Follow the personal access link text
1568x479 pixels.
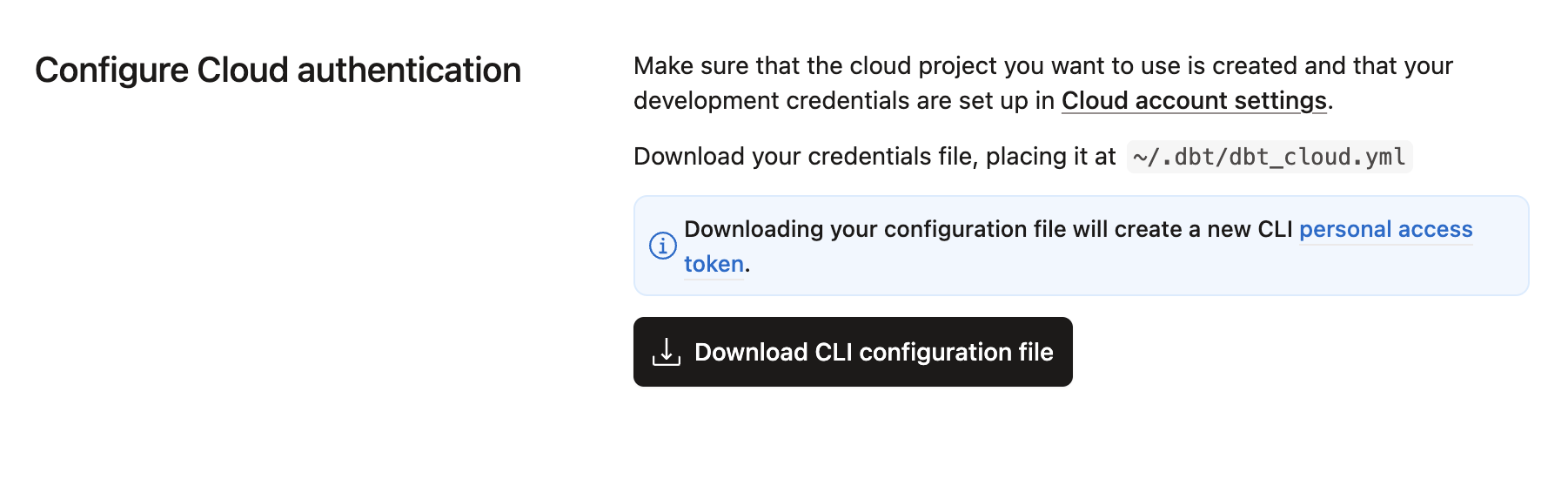[x=1385, y=229]
